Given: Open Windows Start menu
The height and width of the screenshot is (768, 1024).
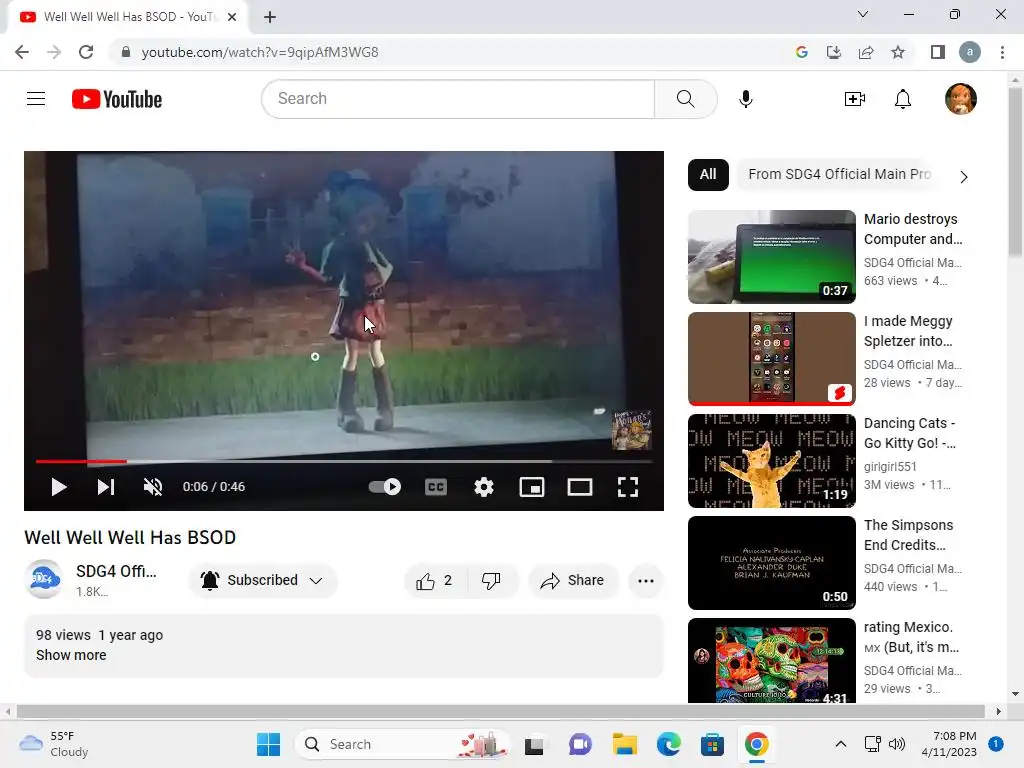Looking at the screenshot, I should 268,744.
